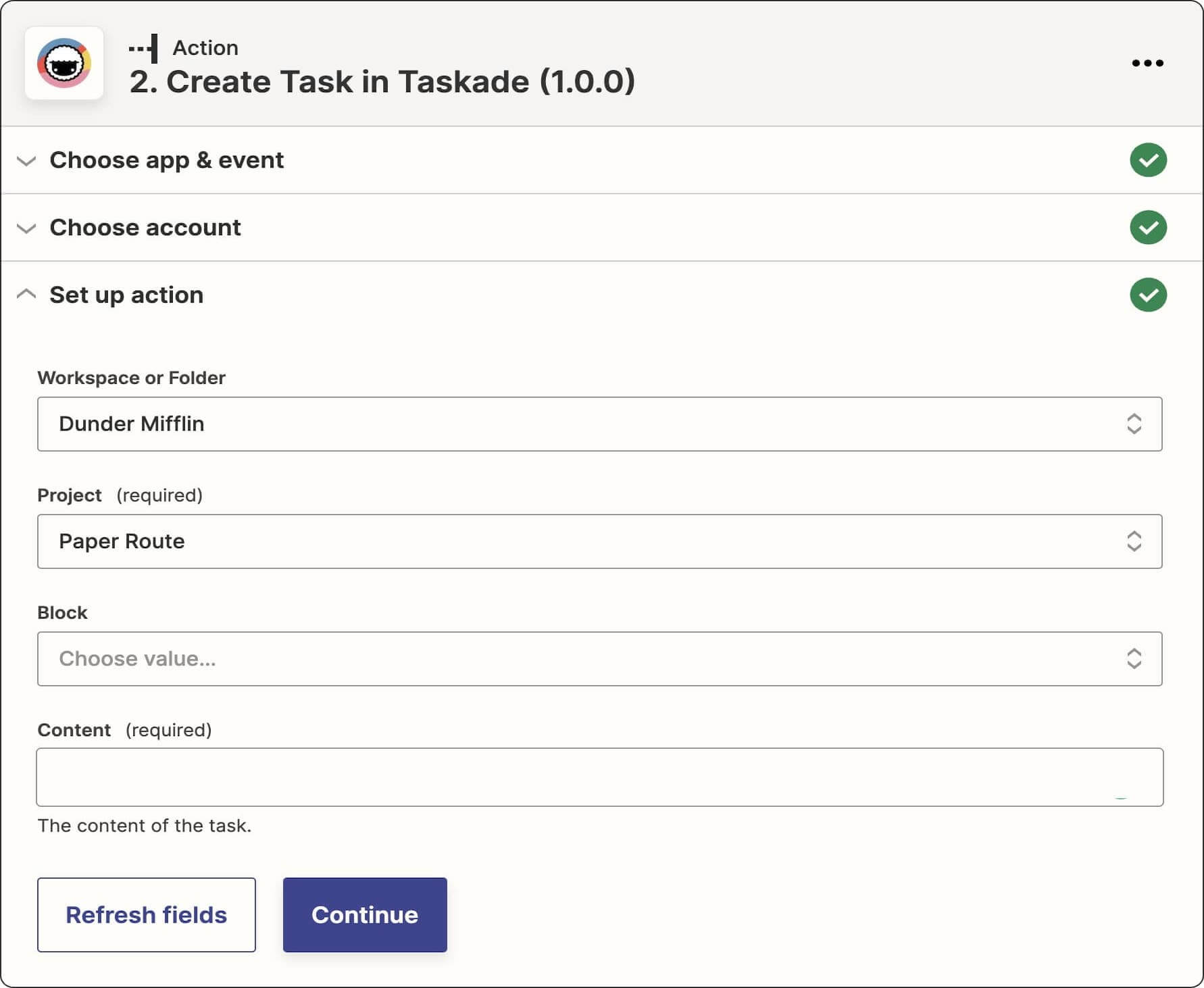This screenshot has height=988, width=1204.
Task: Open the Paper Route project dropdown
Action: click(x=581, y=541)
